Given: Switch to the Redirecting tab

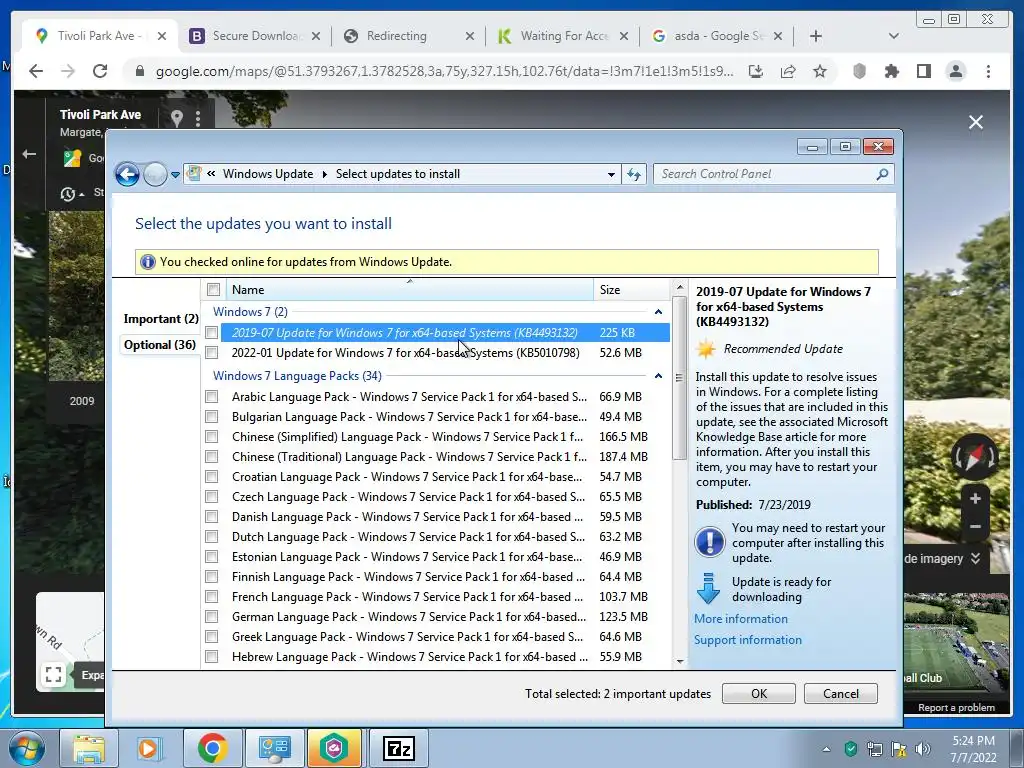Looking at the screenshot, I should pyautogui.click(x=409, y=36).
